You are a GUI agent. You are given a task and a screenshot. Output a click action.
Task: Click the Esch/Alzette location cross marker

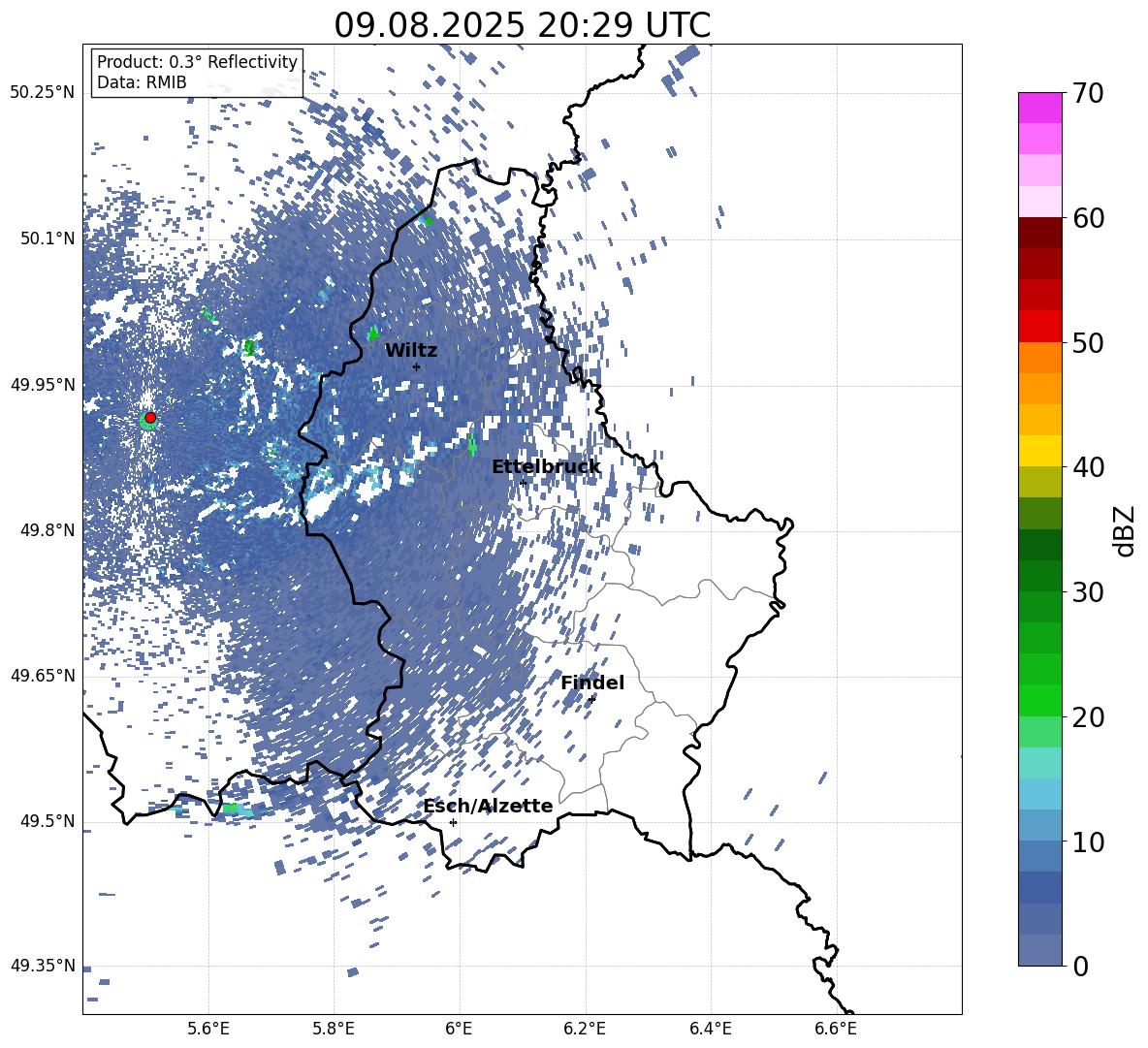pyautogui.click(x=453, y=822)
